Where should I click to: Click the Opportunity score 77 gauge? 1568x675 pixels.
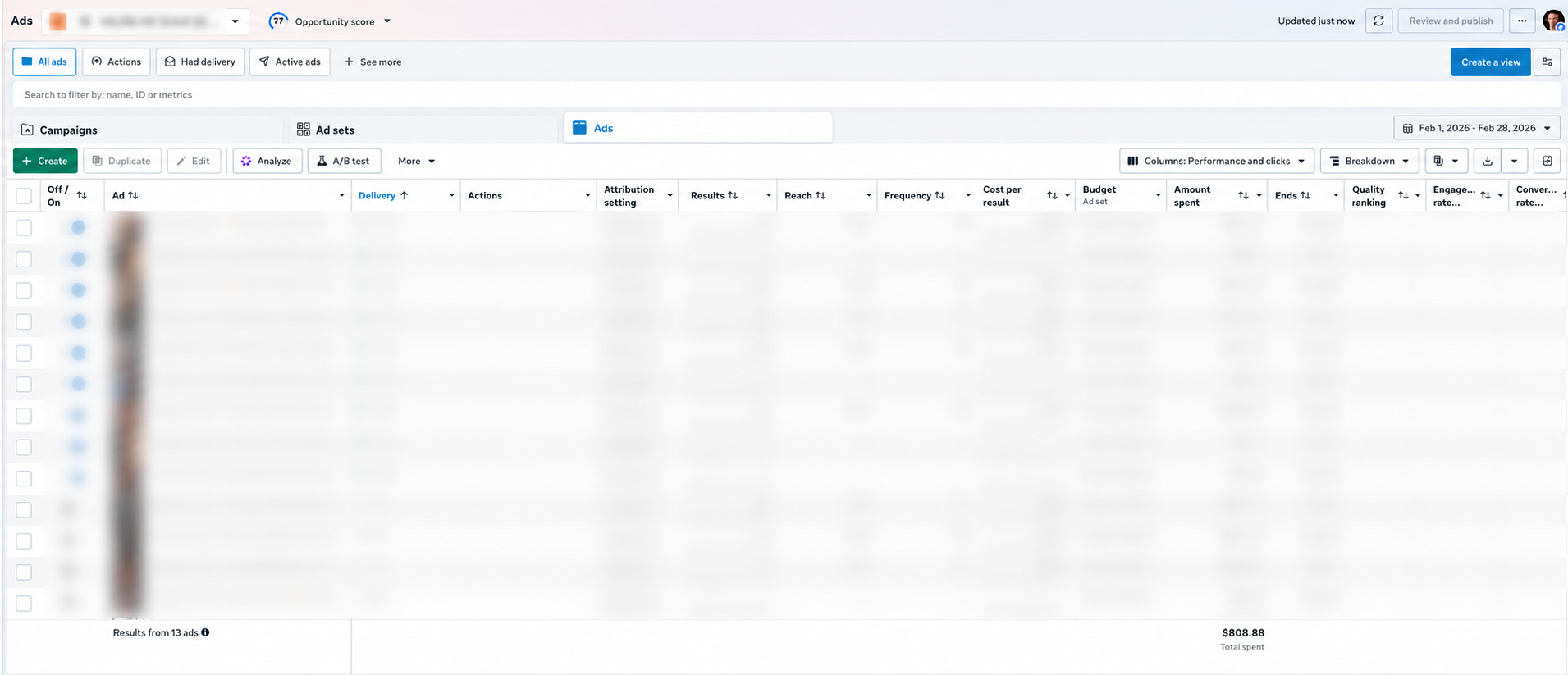tap(278, 21)
